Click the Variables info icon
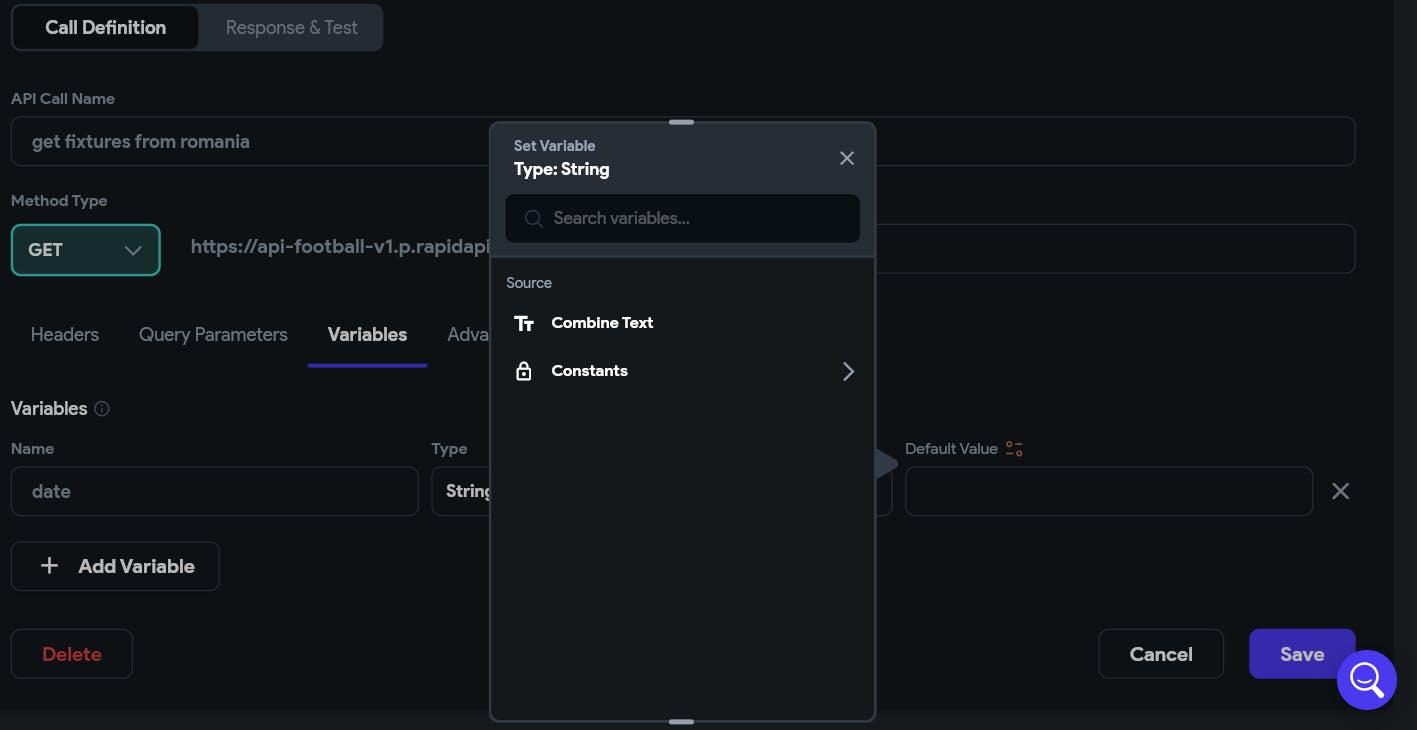1417x730 pixels. pyautogui.click(x=102, y=409)
